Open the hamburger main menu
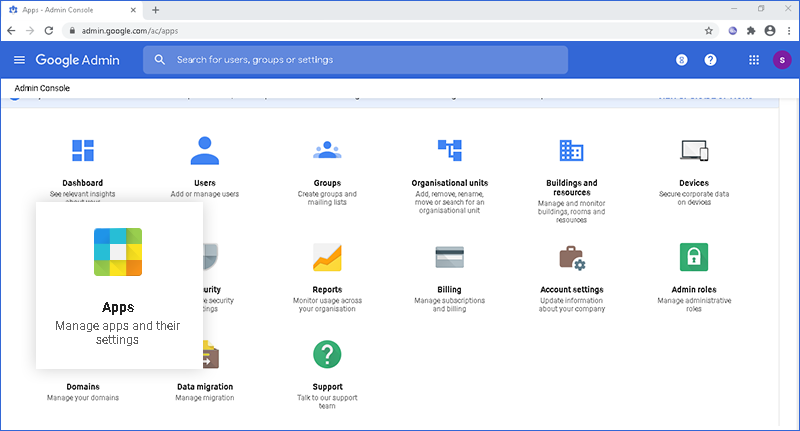Screen dimensions: 800x431 coord(19,60)
